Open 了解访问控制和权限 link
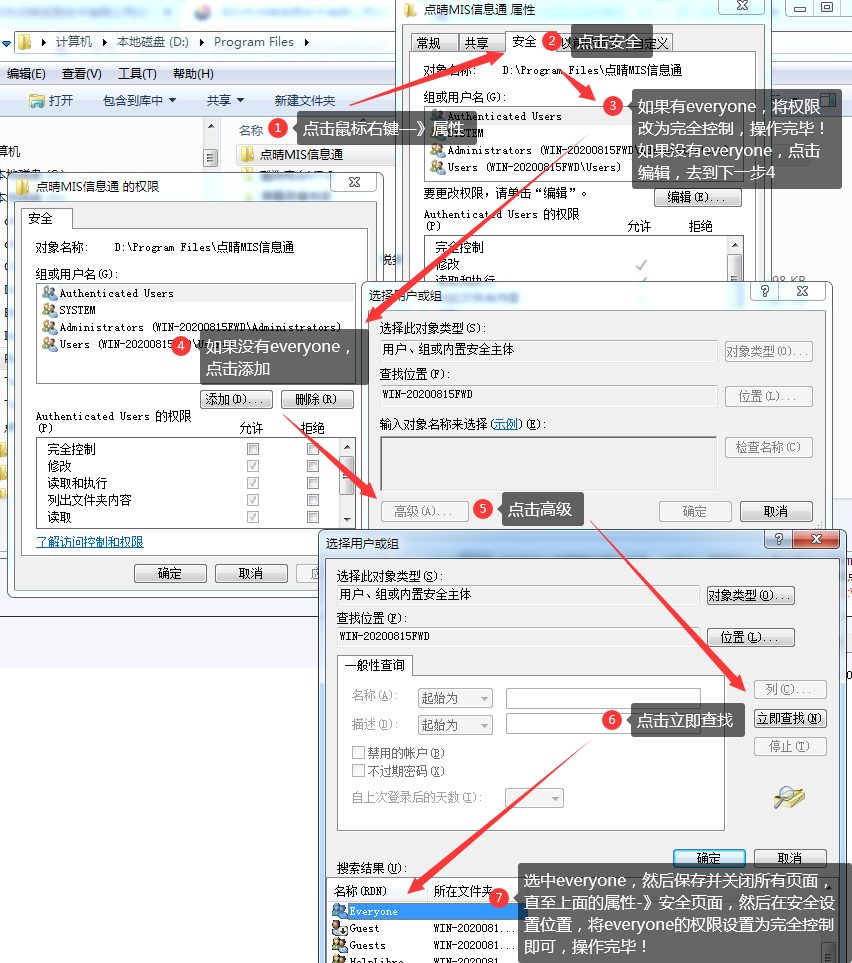Image resolution: width=852 pixels, height=963 pixels. pyautogui.click(x=90, y=542)
